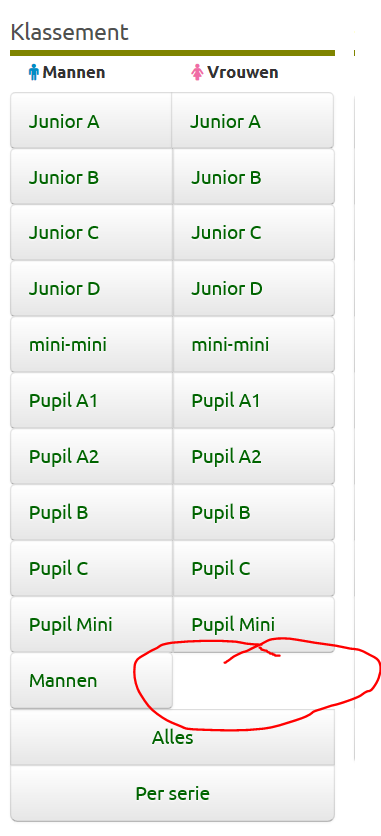381x836 pixels.
Task: Open Junior A ranking under Mannen
Action: 91,120
